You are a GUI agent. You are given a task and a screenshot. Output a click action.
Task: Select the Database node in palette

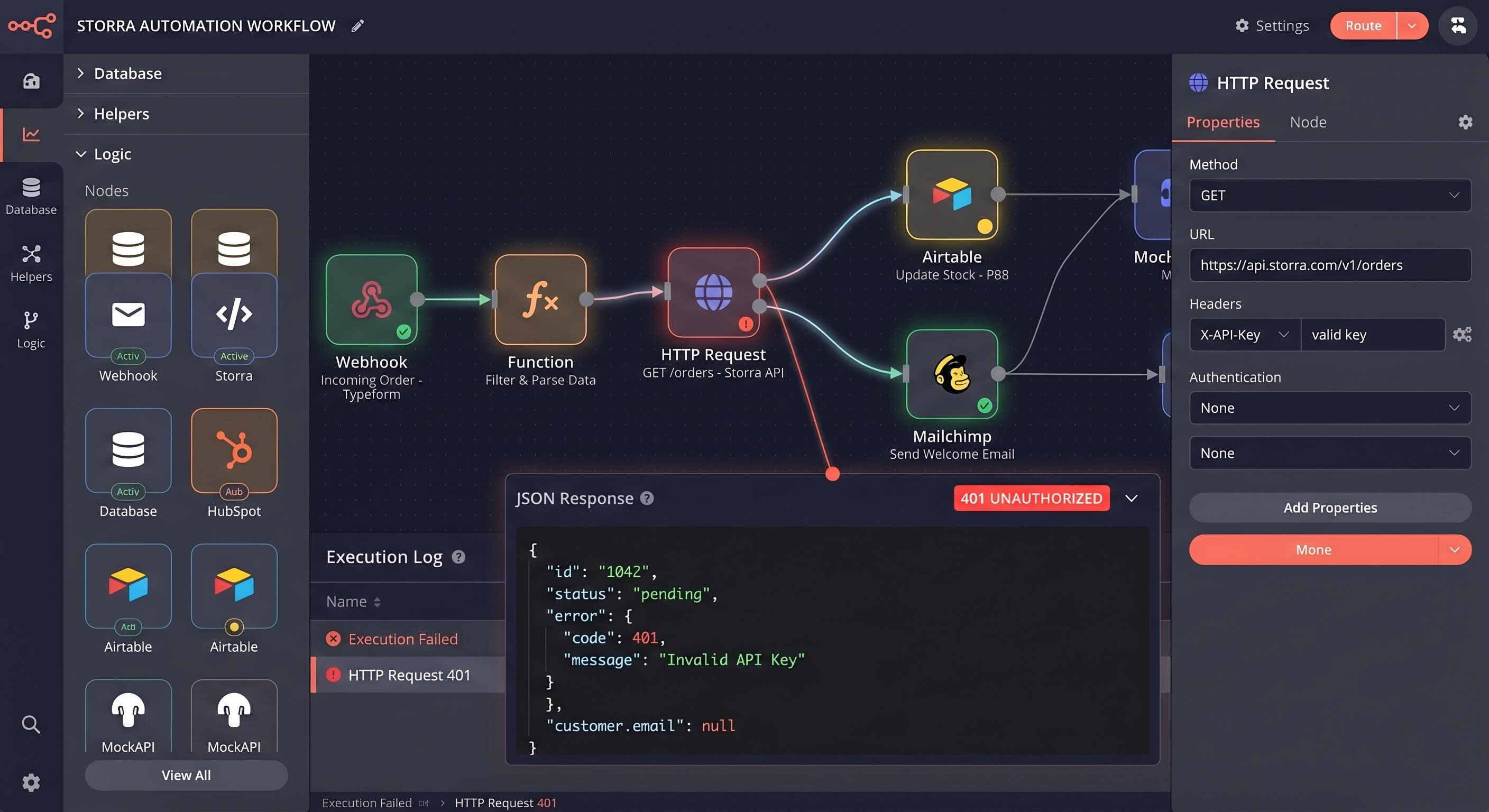[x=128, y=451]
